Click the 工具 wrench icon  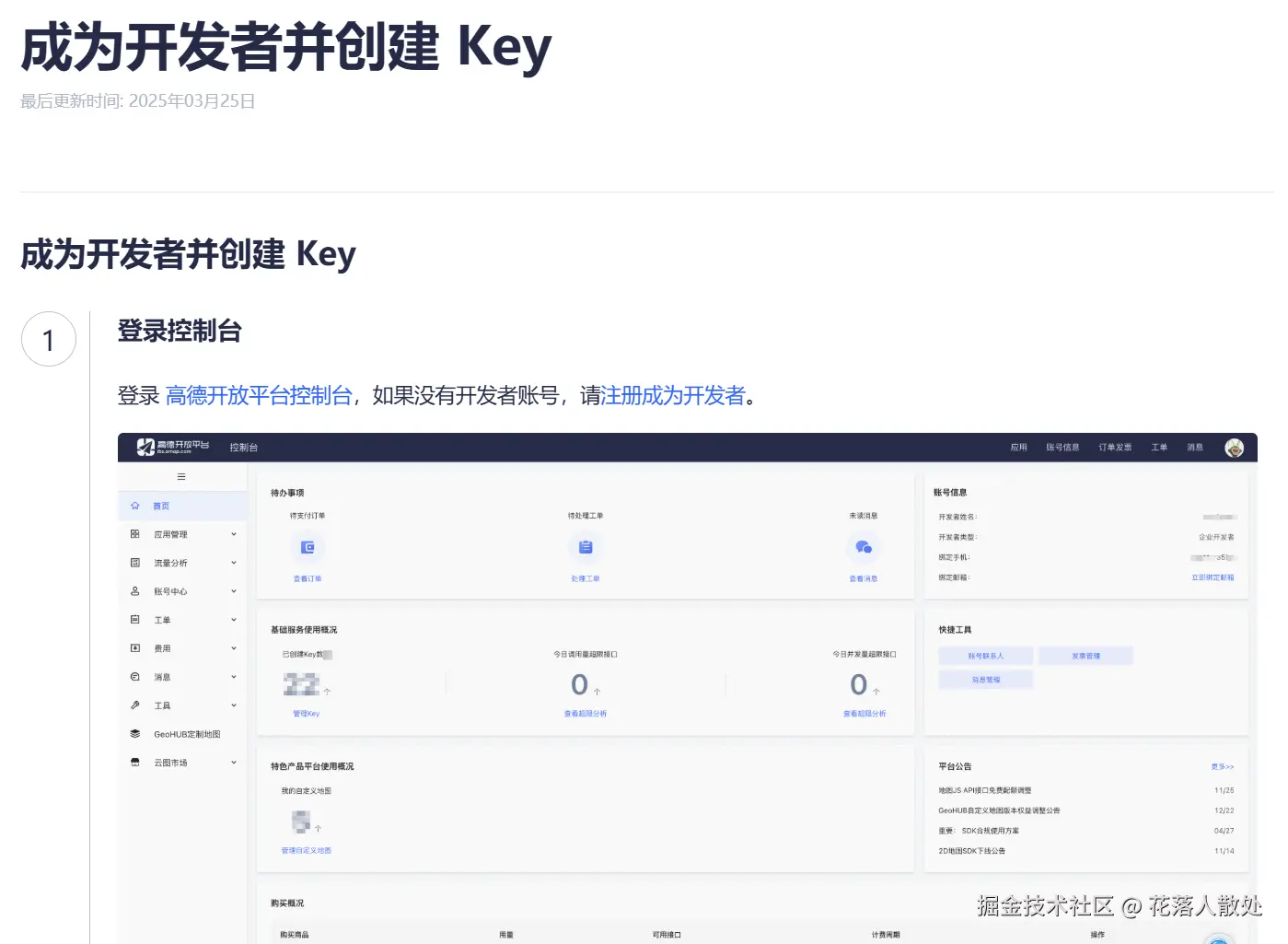click(x=135, y=705)
